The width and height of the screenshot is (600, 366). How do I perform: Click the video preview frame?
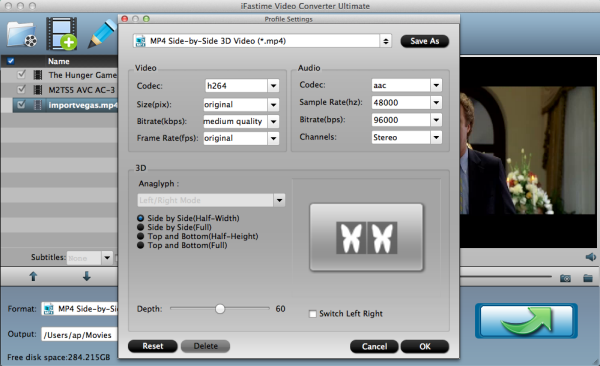click(x=528, y=152)
